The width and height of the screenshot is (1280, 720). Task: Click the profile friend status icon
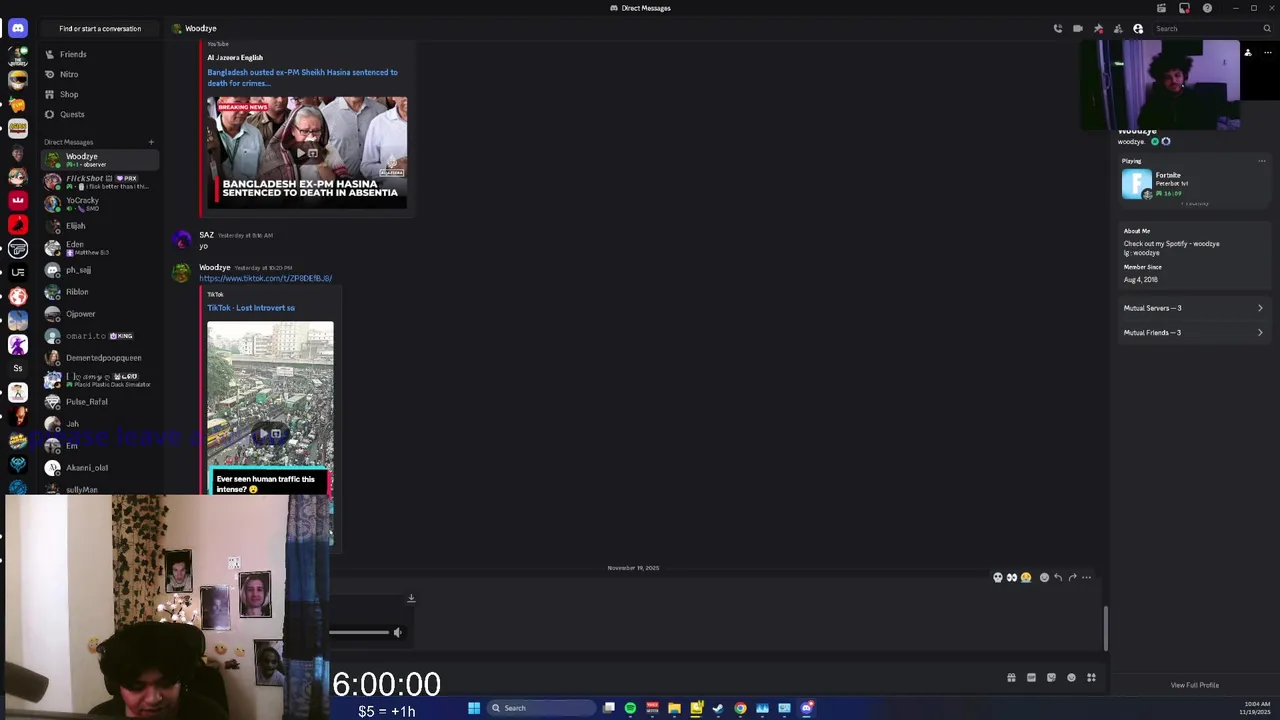1248,52
